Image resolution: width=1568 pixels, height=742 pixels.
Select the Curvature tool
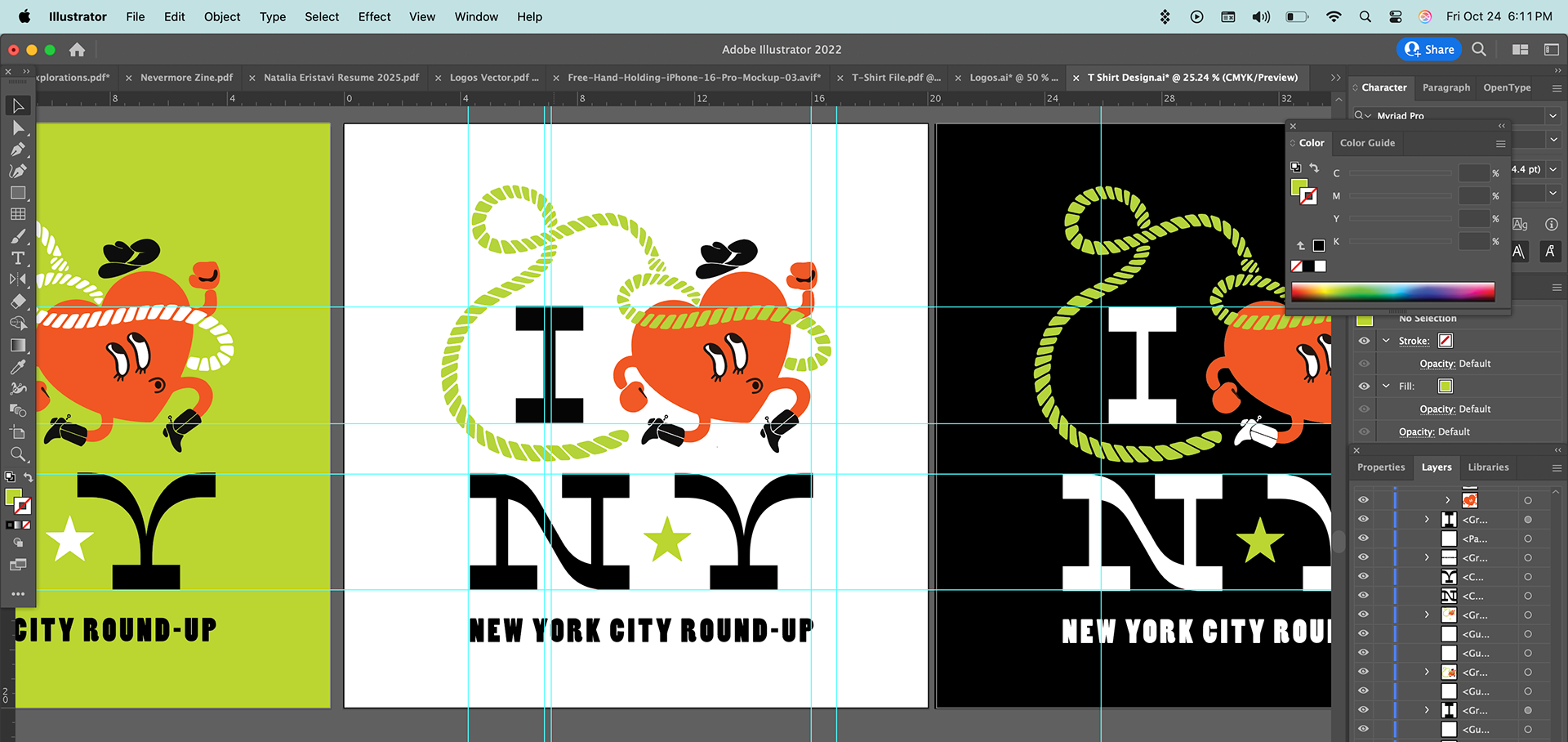coord(18,171)
